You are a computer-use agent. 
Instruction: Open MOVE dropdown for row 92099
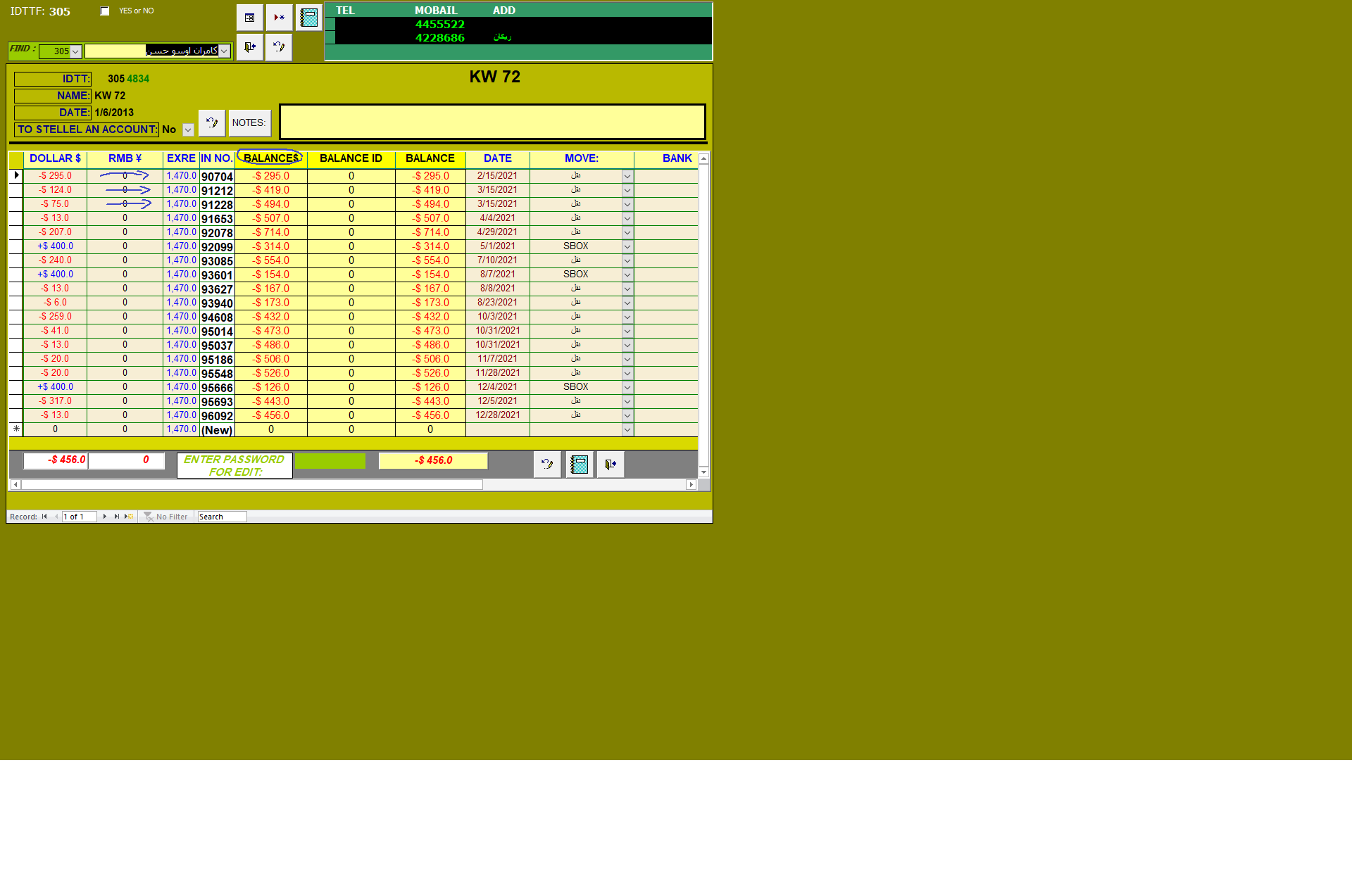click(x=627, y=247)
